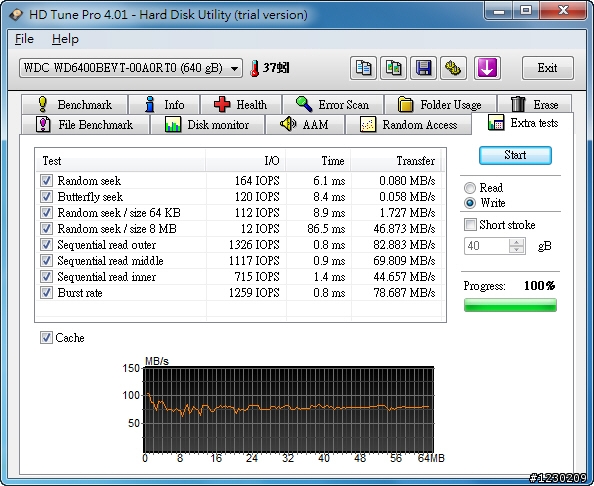Image resolution: width=594 pixels, height=486 pixels.
Task: Click the 69.809 MB/s transfer value
Action: 404,261
